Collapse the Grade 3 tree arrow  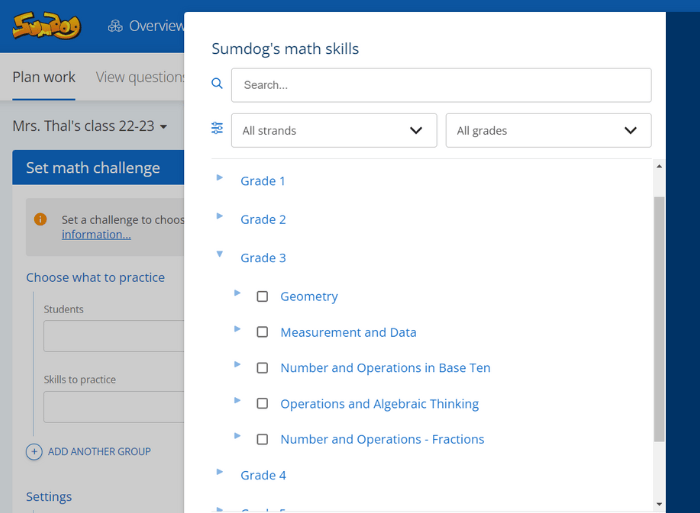220,254
